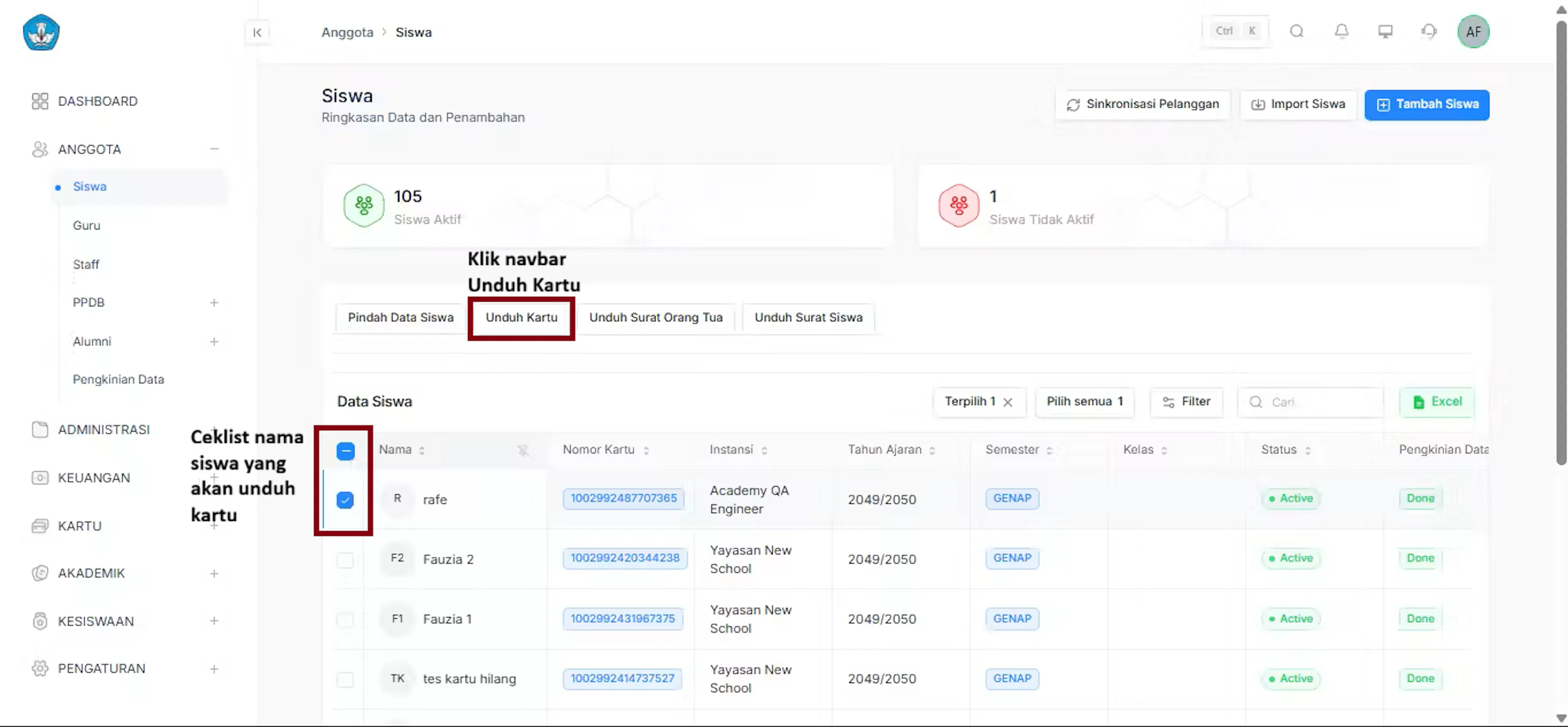Expand the PPDB submenu
1568x727 pixels.
(x=214, y=302)
